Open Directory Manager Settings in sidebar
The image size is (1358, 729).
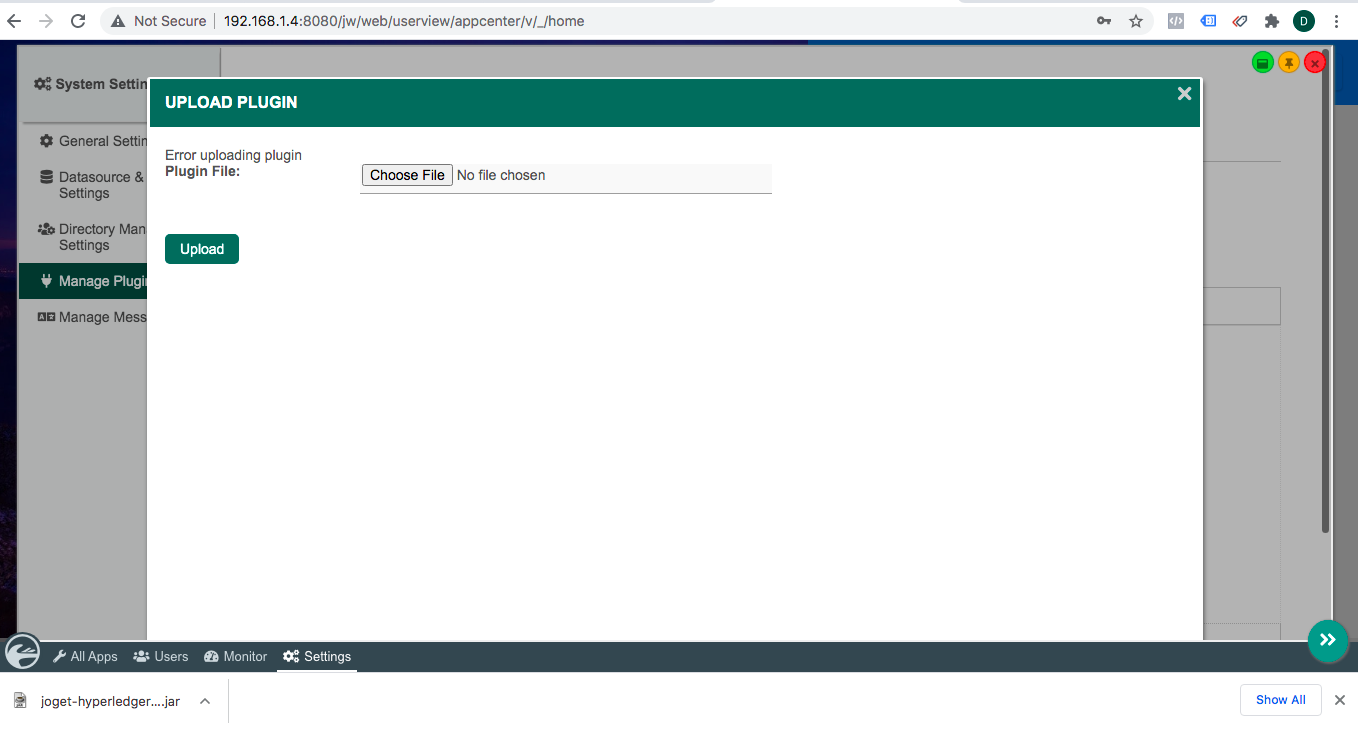(x=84, y=237)
